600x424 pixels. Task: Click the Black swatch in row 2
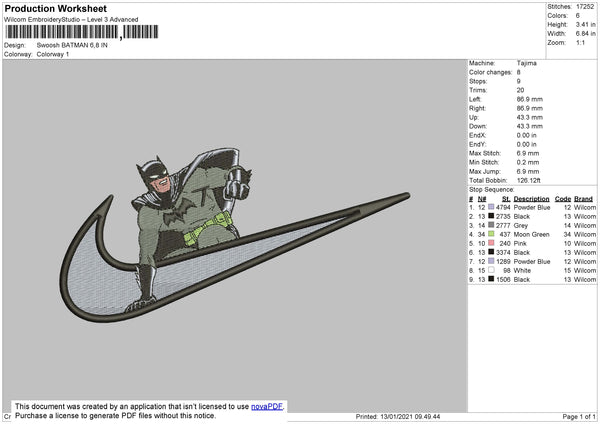pos(491,216)
